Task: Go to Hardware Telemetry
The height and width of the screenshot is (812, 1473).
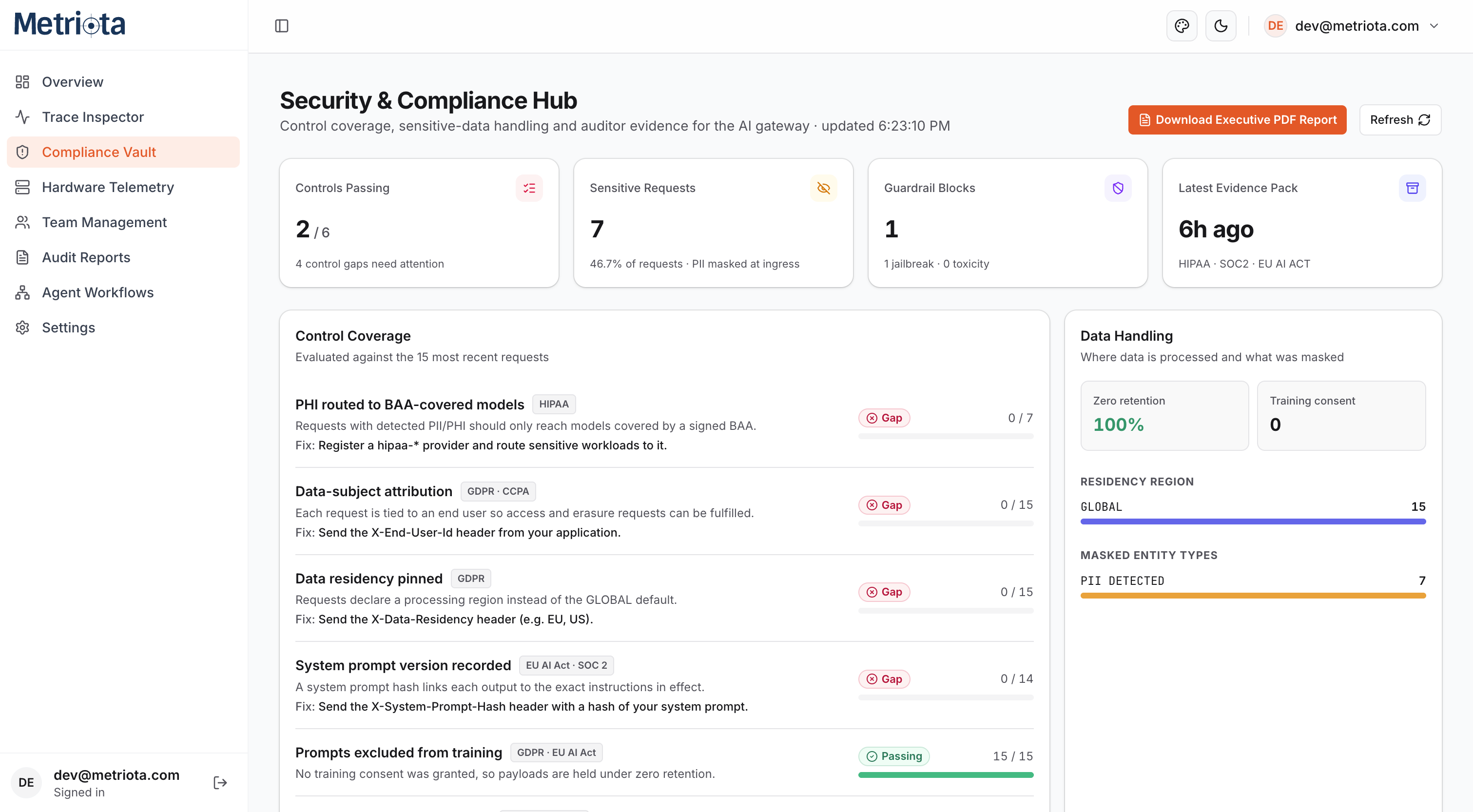Action: [123, 187]
